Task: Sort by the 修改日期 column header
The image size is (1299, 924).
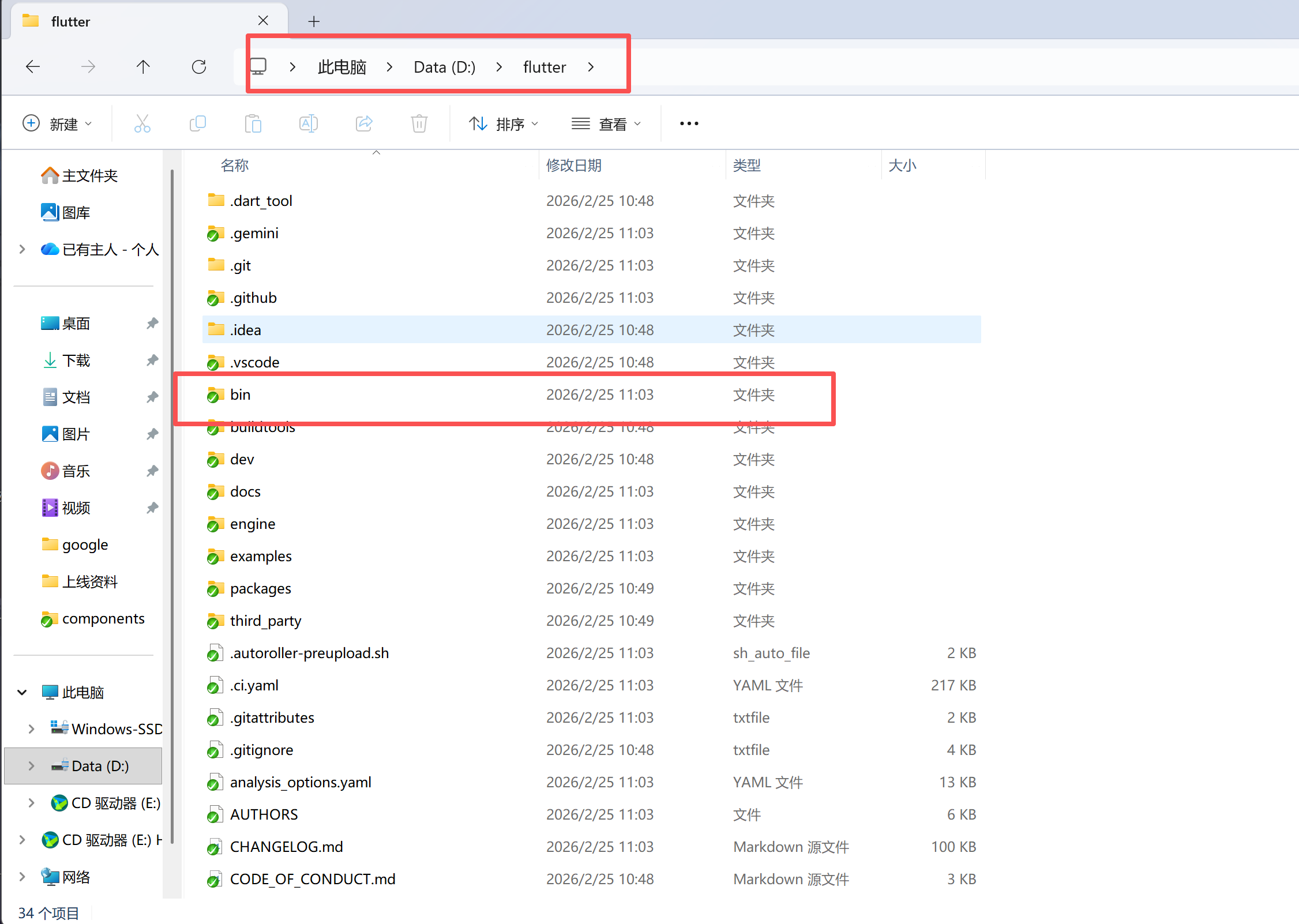Action: click(x=574, y=166)
